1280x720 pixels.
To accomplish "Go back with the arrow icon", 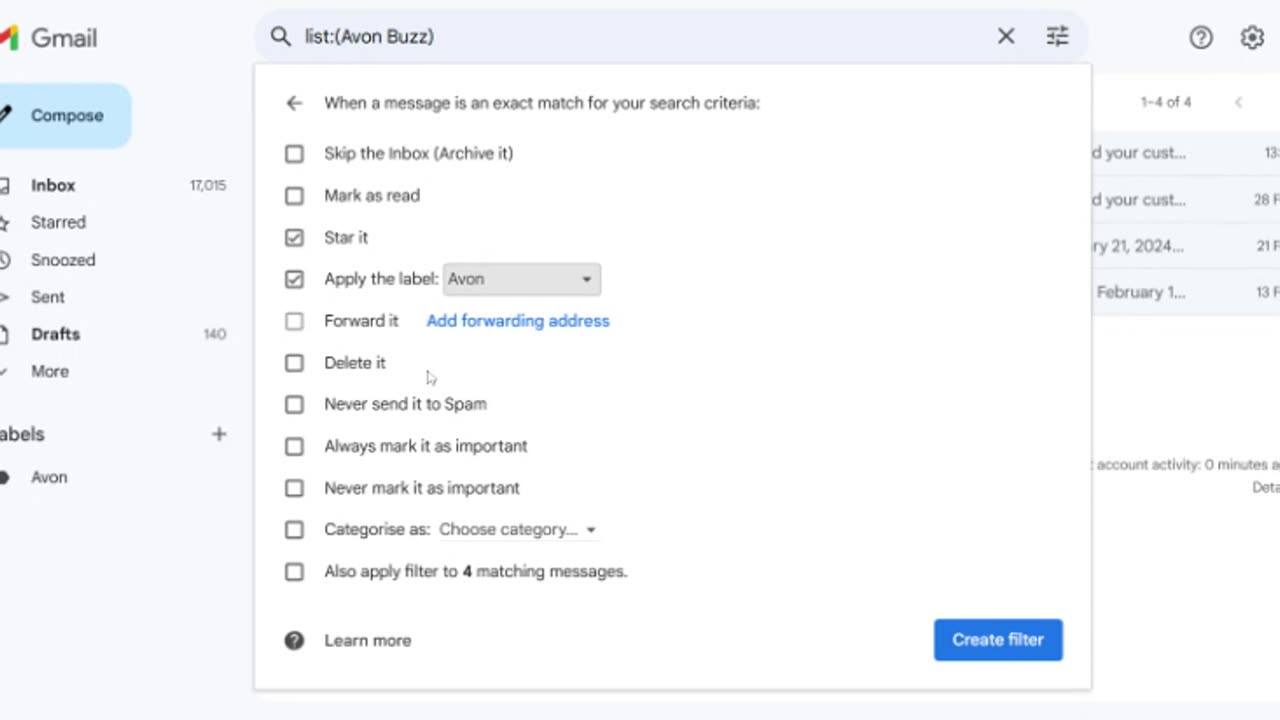I will click(x=294, y=103).
